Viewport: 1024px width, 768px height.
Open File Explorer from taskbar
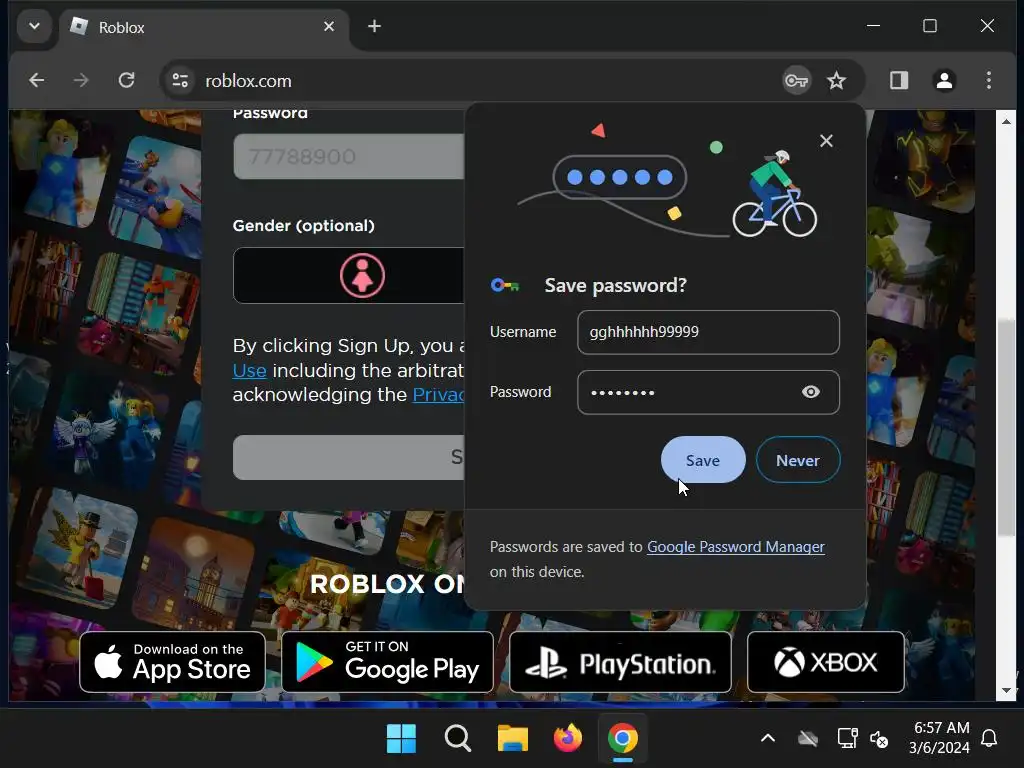(513, 739)
